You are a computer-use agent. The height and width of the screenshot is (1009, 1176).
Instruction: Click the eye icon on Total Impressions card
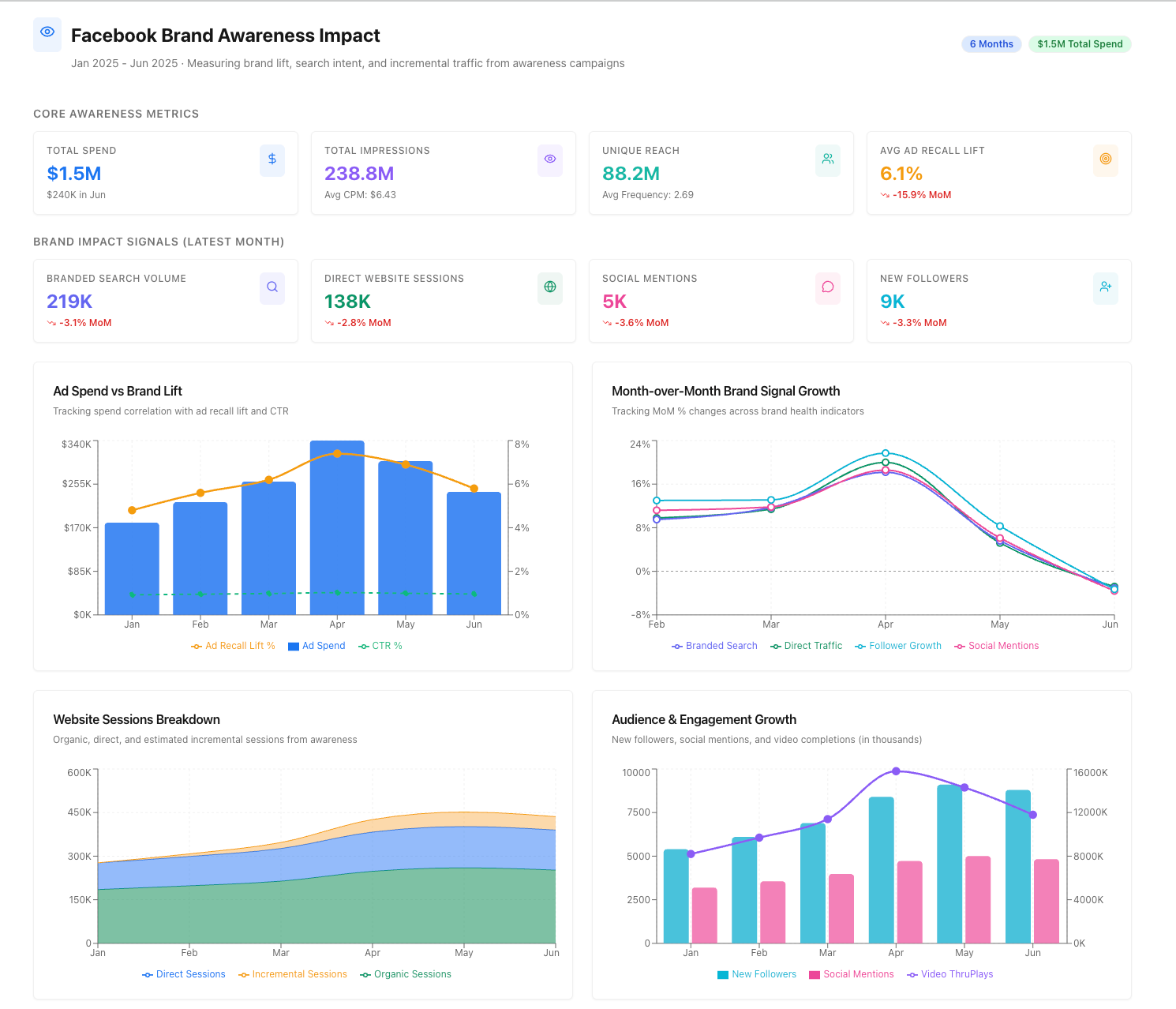[550, 159]
